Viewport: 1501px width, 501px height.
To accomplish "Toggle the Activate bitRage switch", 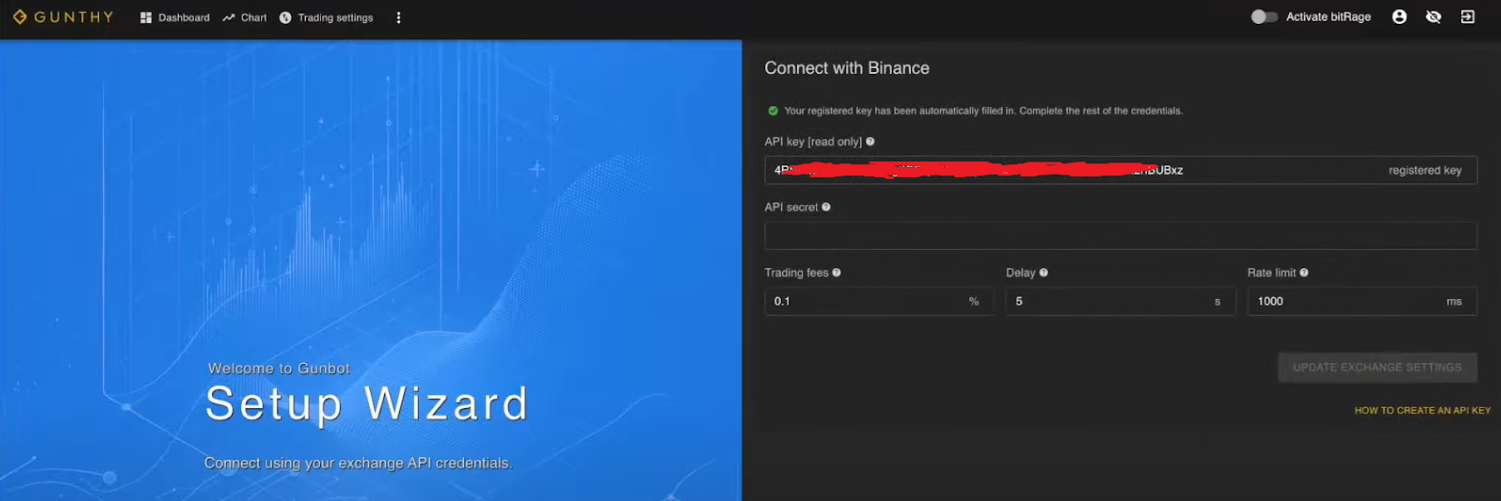I will 1264,17.
